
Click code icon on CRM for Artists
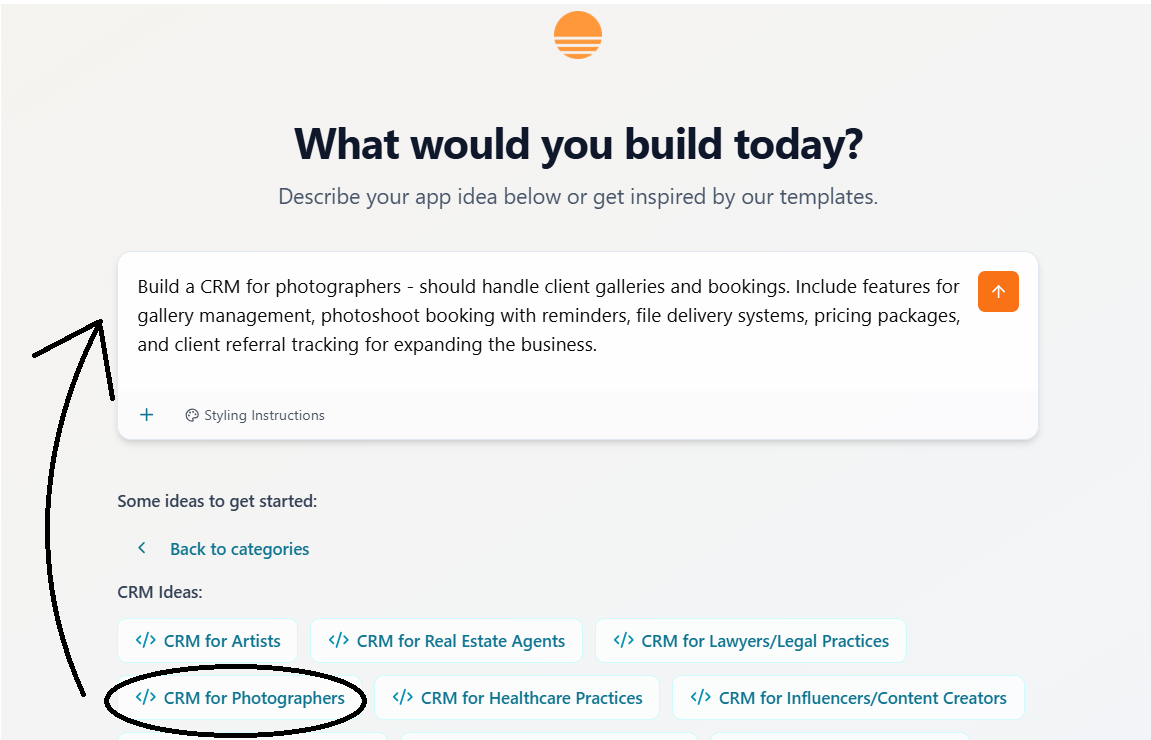146,641
